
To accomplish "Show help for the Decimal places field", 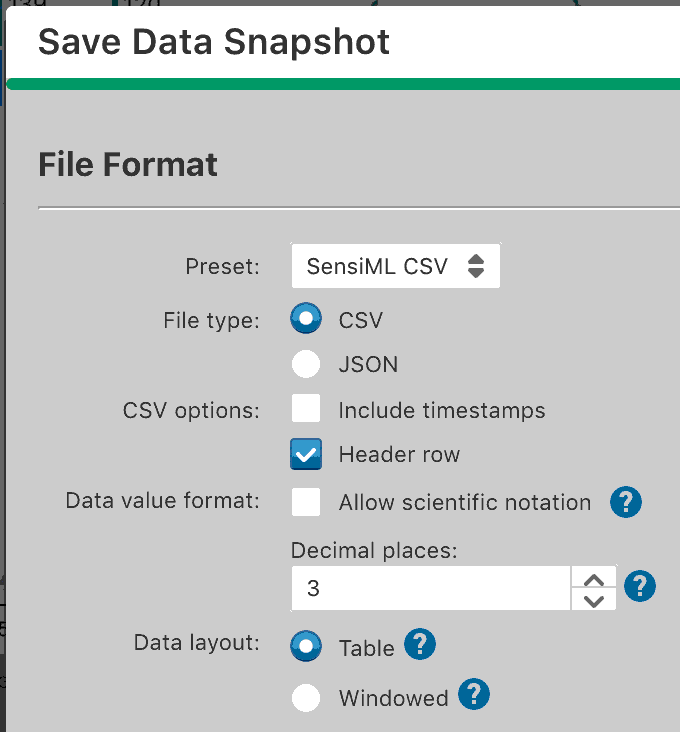I will pyautogui.click(x=640, y=586).
